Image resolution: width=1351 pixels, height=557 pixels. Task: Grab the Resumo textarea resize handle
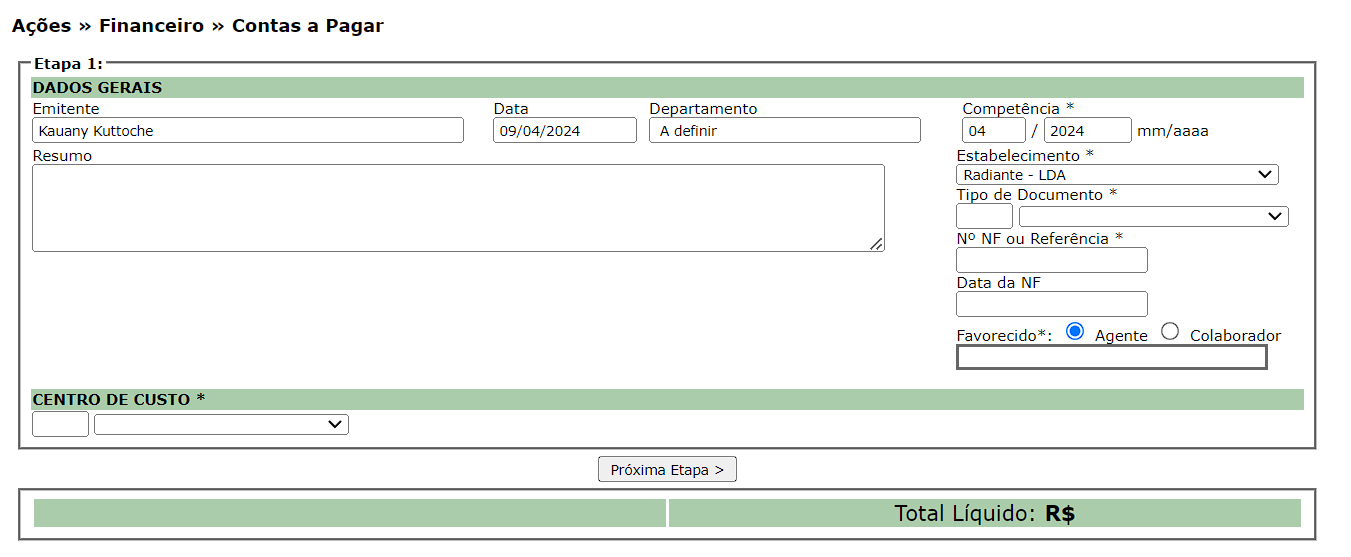876,243
